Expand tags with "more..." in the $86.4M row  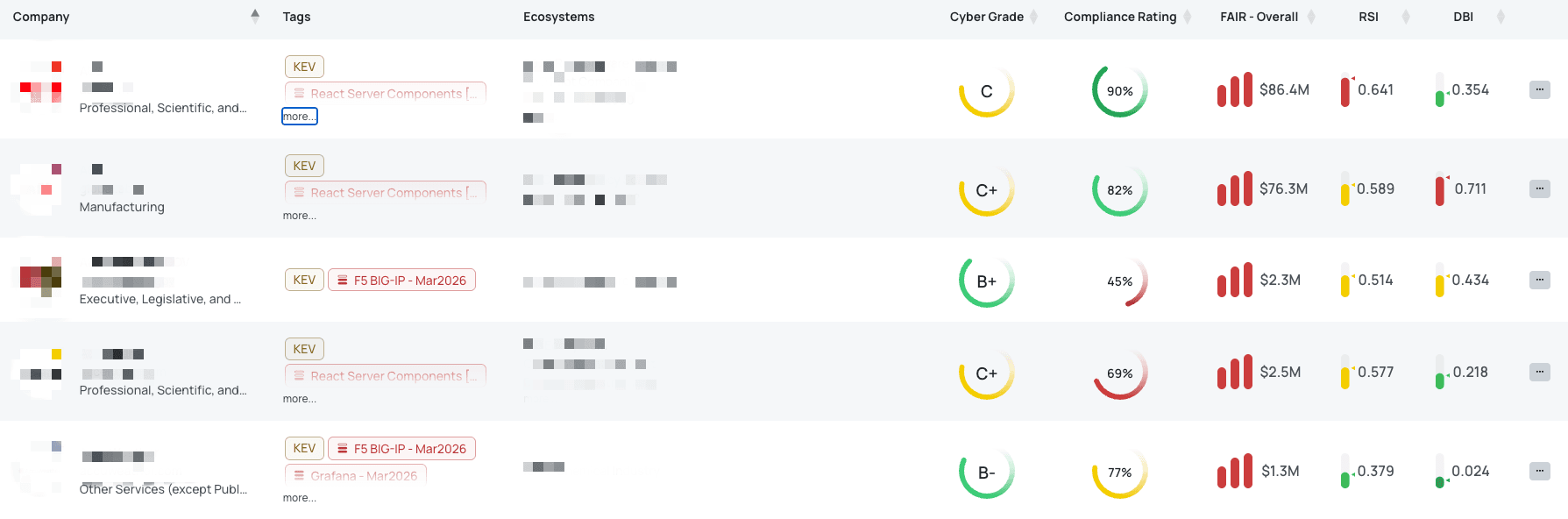[299, 117]
